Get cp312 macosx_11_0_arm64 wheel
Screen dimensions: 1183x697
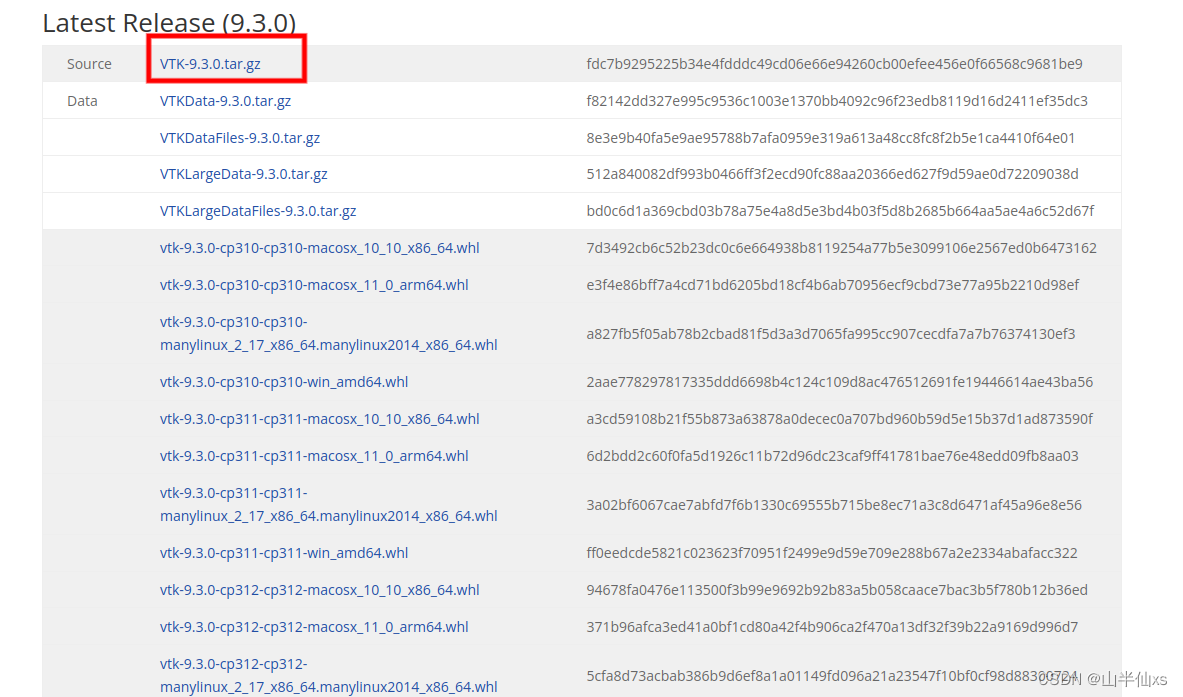pos(314,628)
